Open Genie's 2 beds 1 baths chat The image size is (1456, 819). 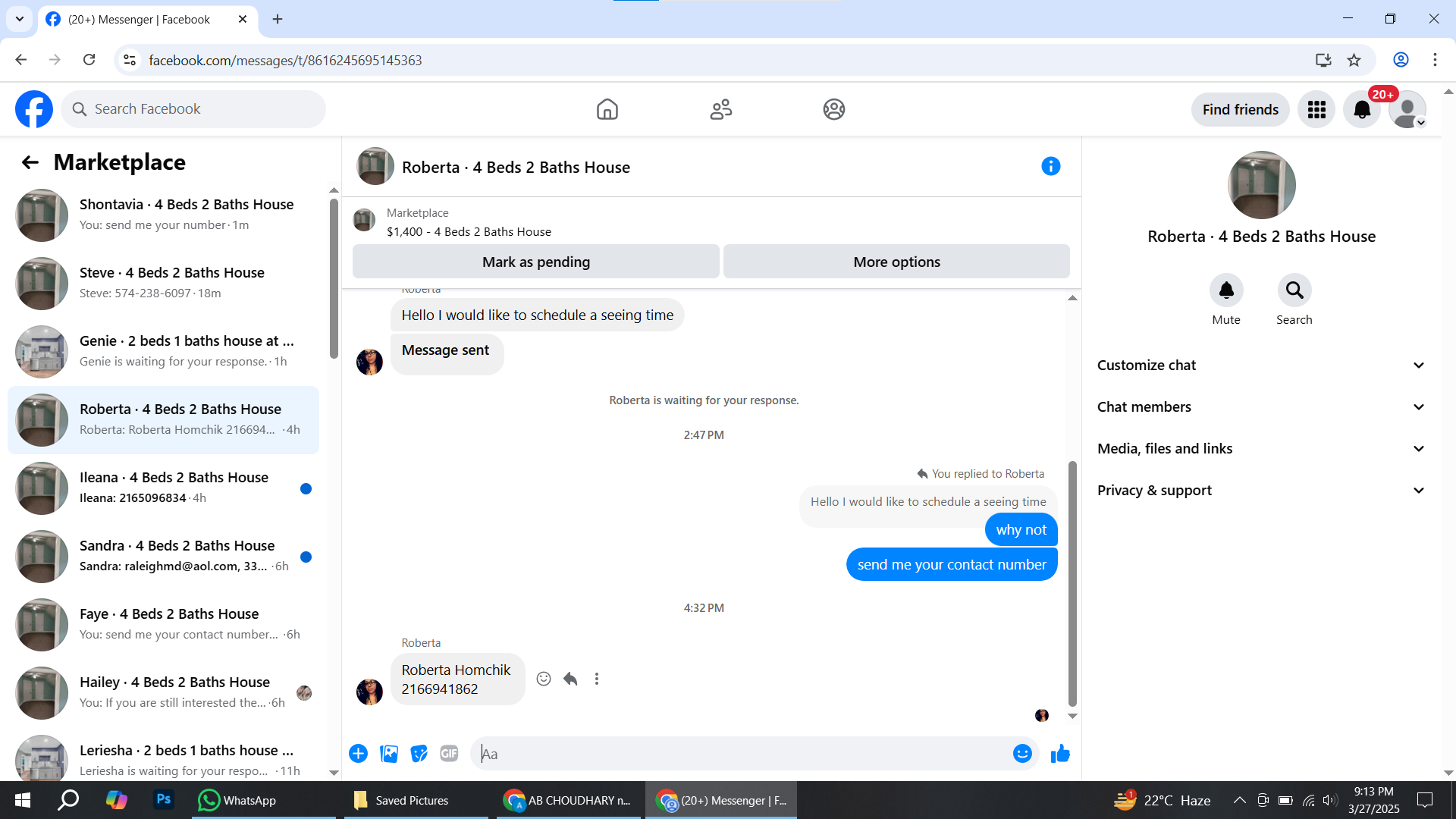[163, 352]
